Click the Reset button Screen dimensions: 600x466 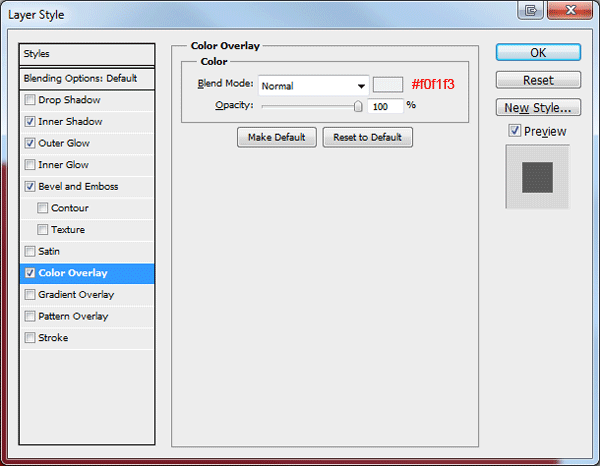(x=538, y=80)
